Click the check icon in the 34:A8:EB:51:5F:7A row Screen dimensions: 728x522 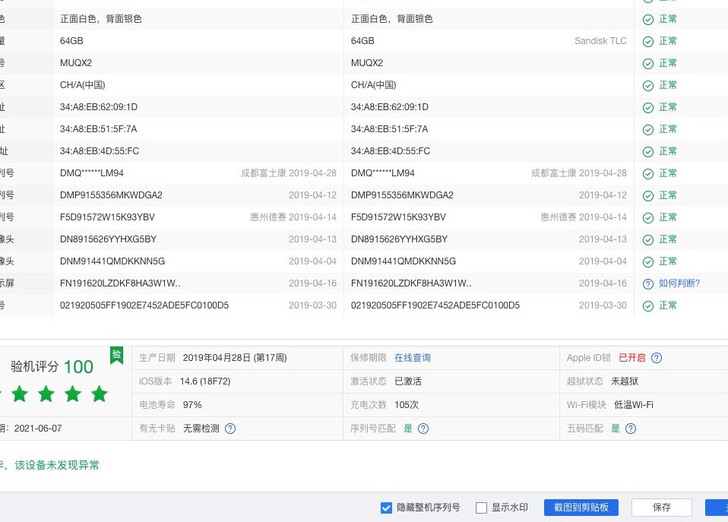click(x=648, y=130)
